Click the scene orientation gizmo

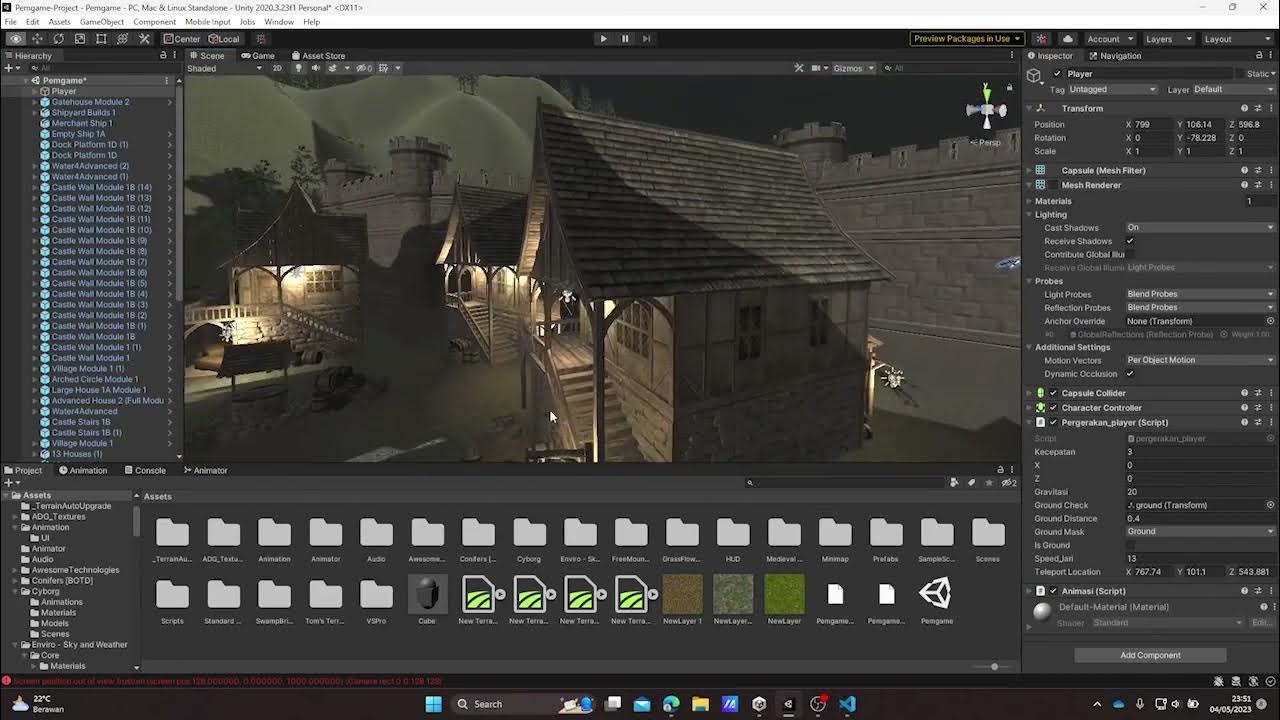[987, 109]
